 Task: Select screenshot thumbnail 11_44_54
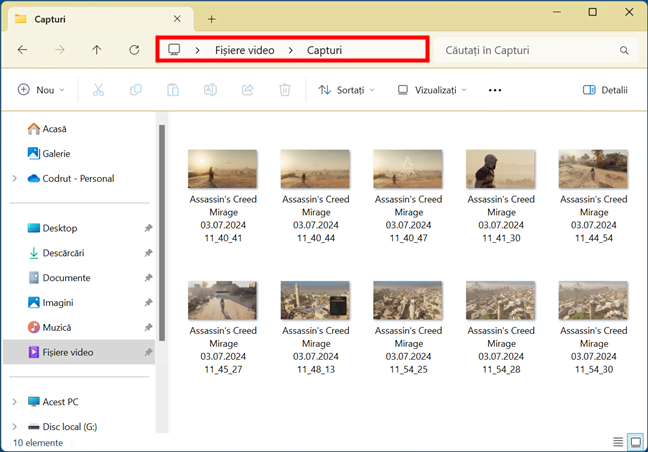tap(593, 169)
